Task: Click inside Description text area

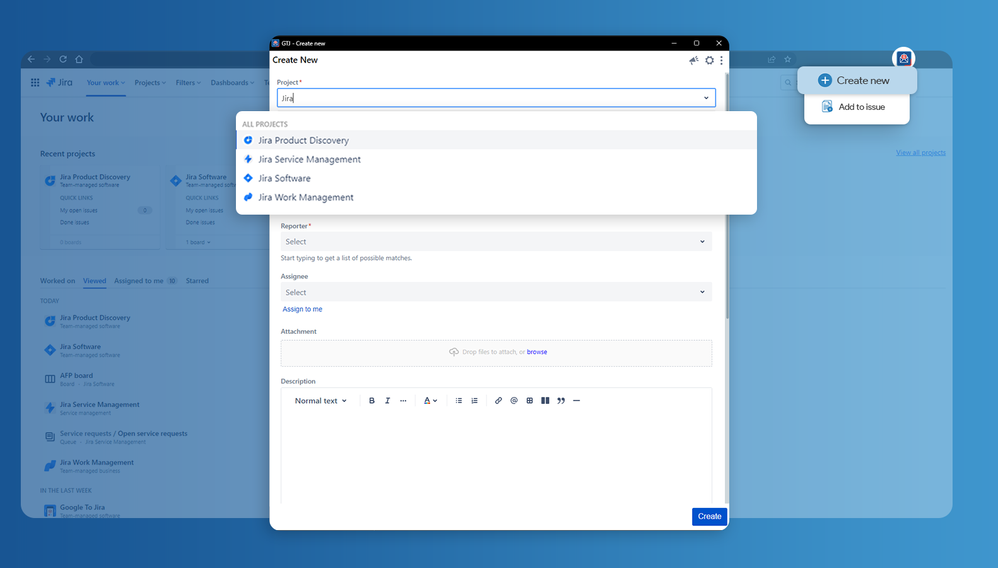Action: 496,457
